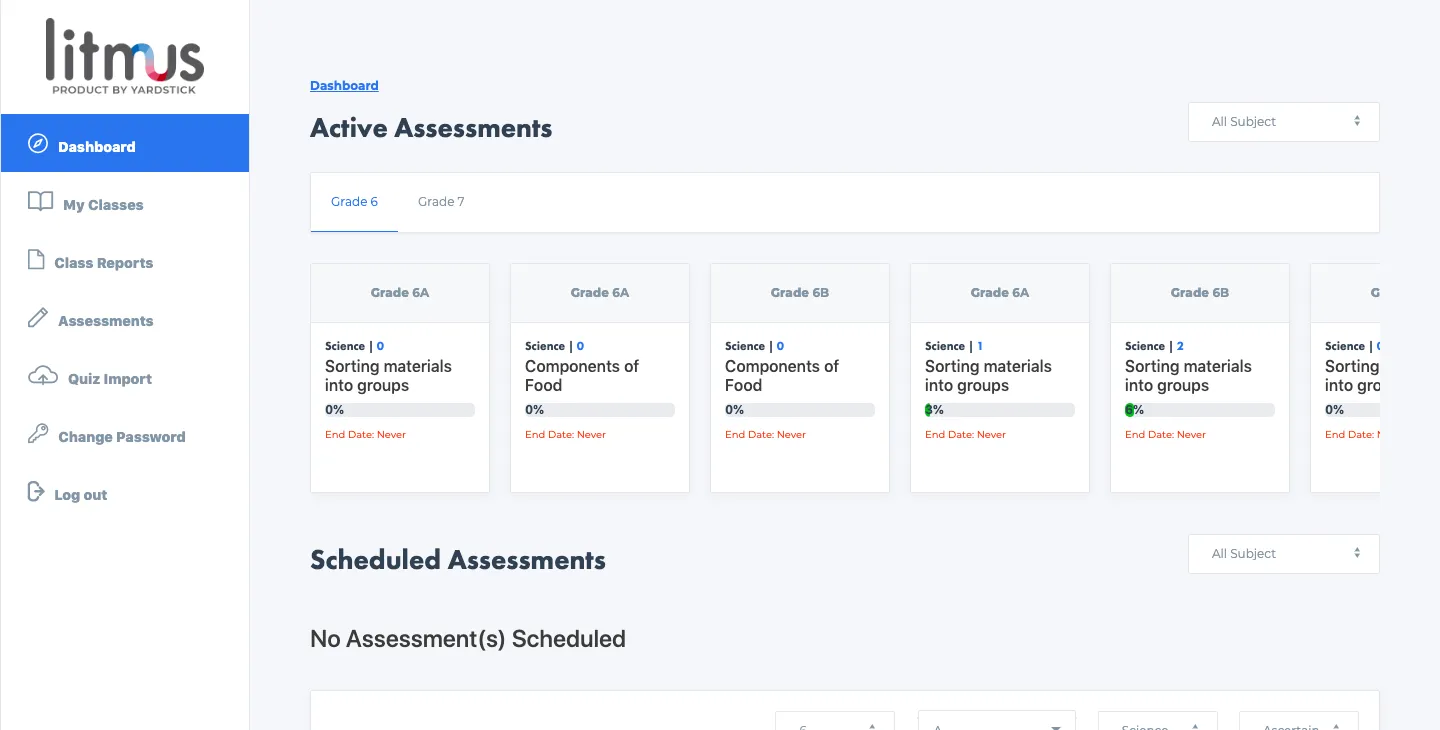Click the Assessments pencil icon
The height and width of the screenshot is (730, 1440).
click(x=38, y=318)
